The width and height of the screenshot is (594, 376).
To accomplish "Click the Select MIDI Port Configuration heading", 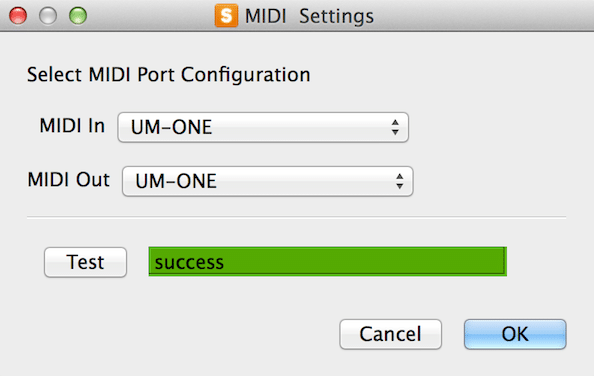I will click(169, 75).
